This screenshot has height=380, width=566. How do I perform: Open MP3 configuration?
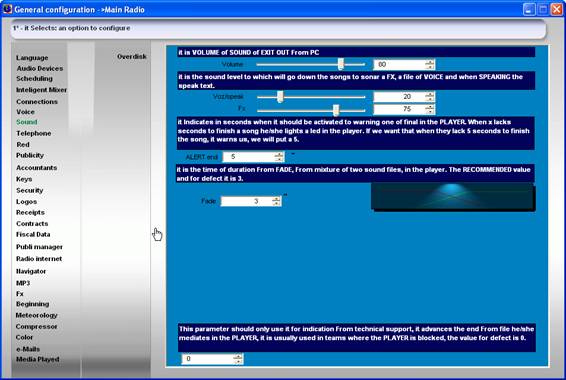23,283
